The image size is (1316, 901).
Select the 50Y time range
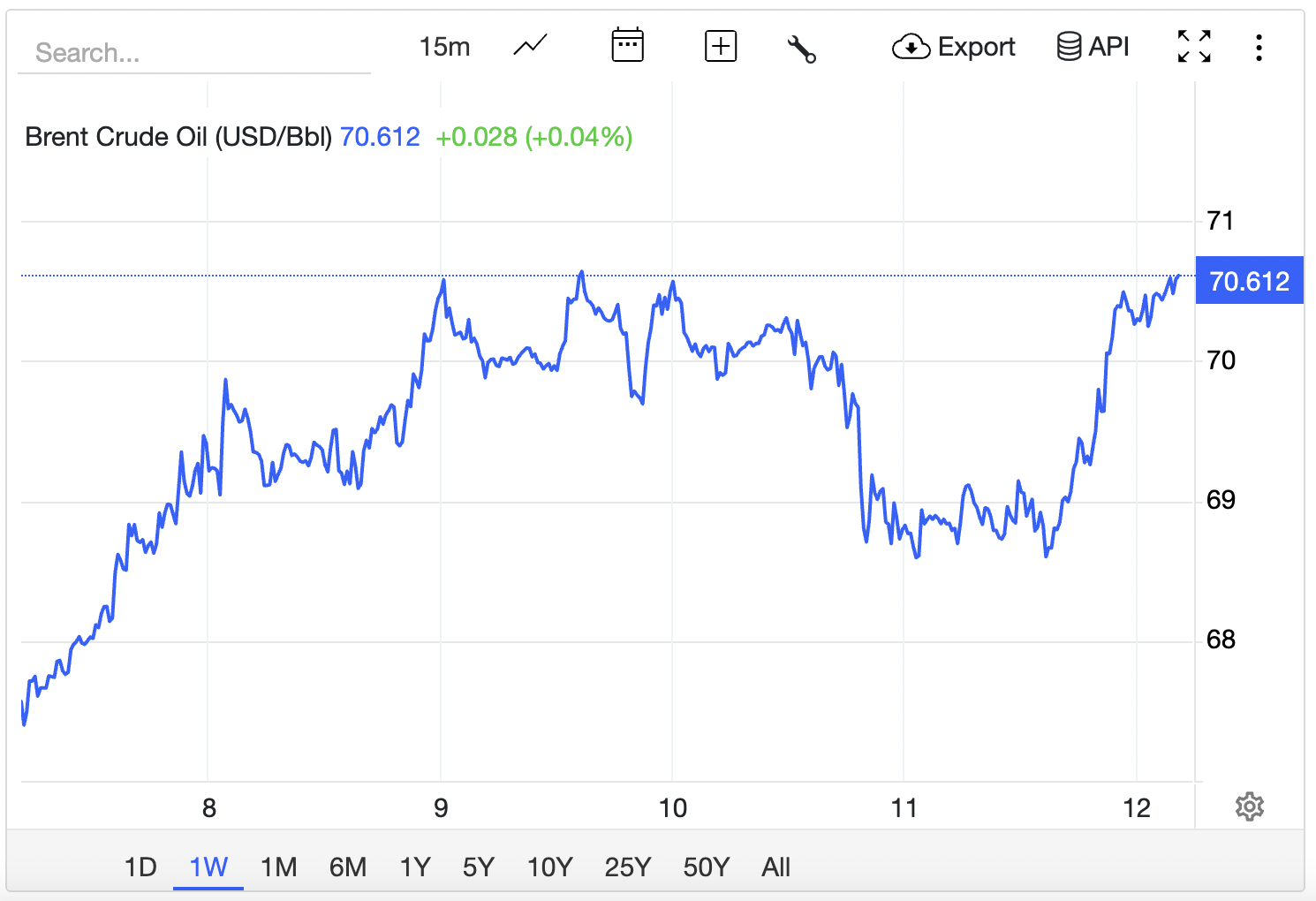coord(706,867)
